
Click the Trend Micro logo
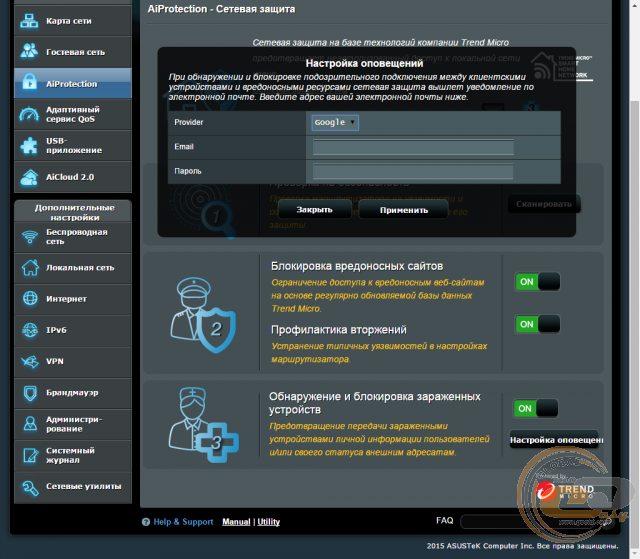(565, 491)
